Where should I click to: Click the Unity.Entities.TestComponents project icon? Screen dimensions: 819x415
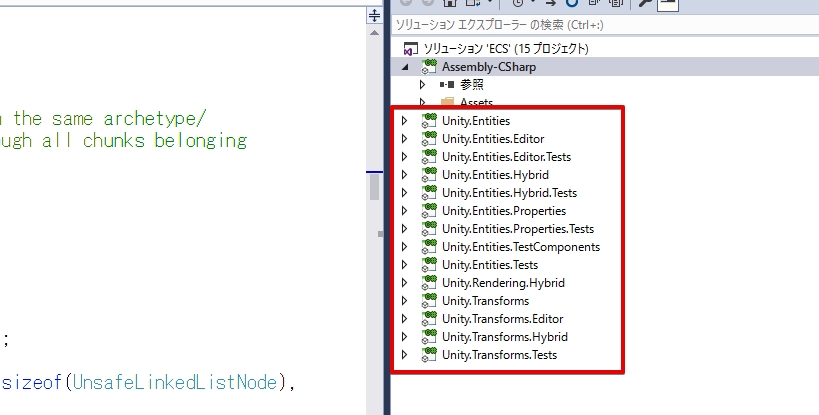tap(429, 246)
